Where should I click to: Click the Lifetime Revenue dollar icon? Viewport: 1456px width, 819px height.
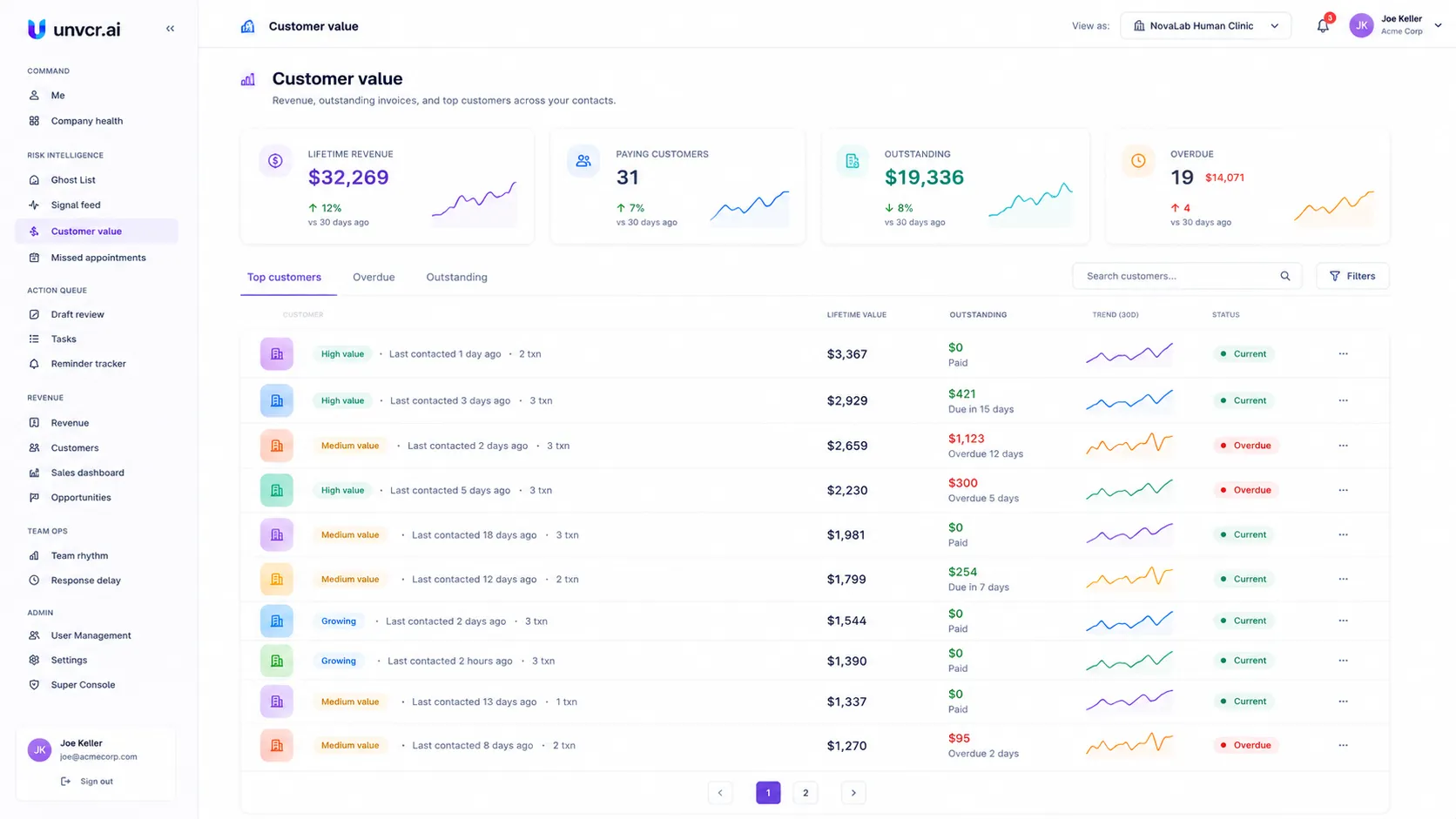pos(275,161)
